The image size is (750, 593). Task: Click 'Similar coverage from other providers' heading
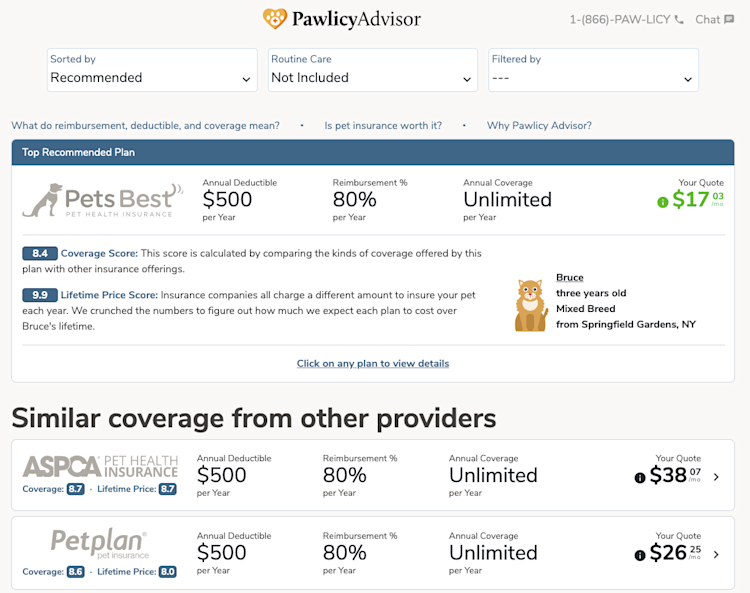254,418
